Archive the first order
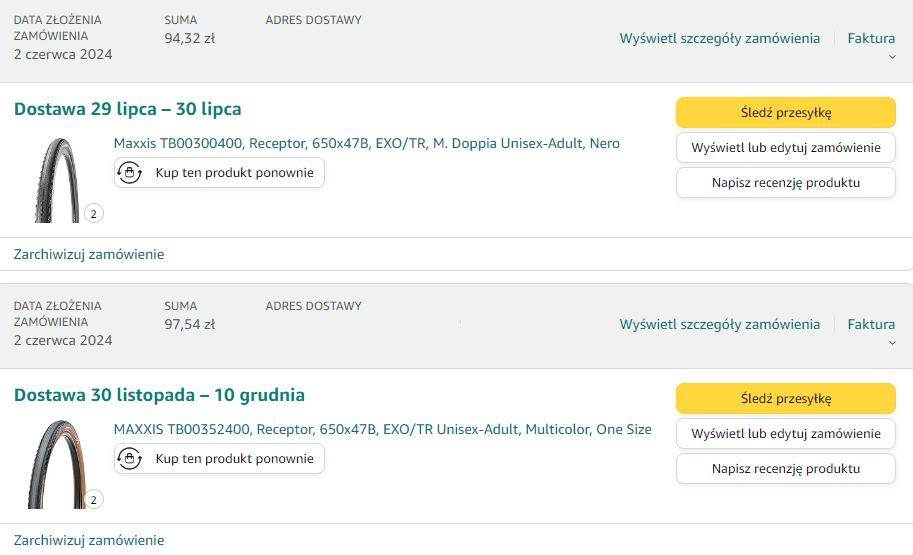The image size is (913, 555). pyautogui.click(x=89, y=254)
